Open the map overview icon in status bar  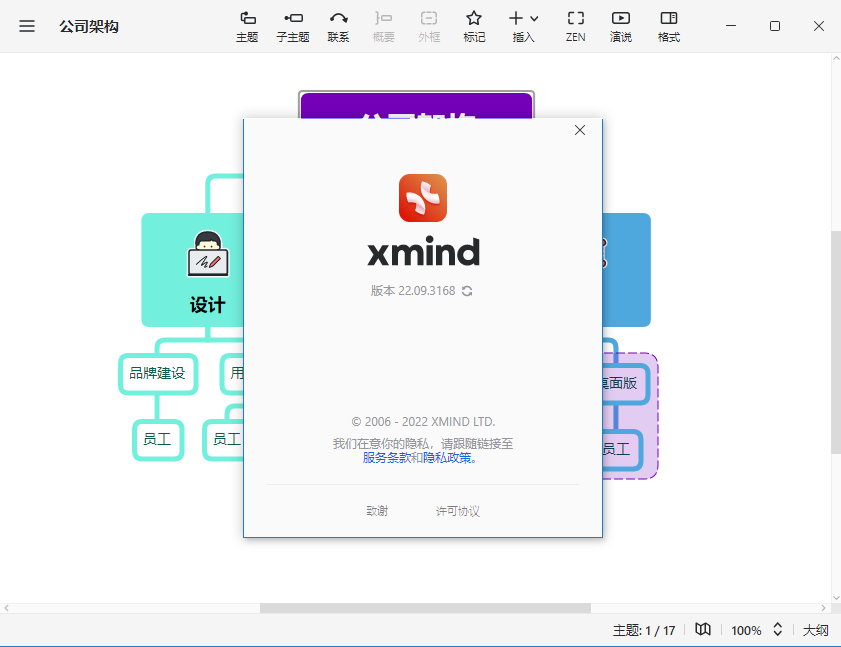[703, 629]
